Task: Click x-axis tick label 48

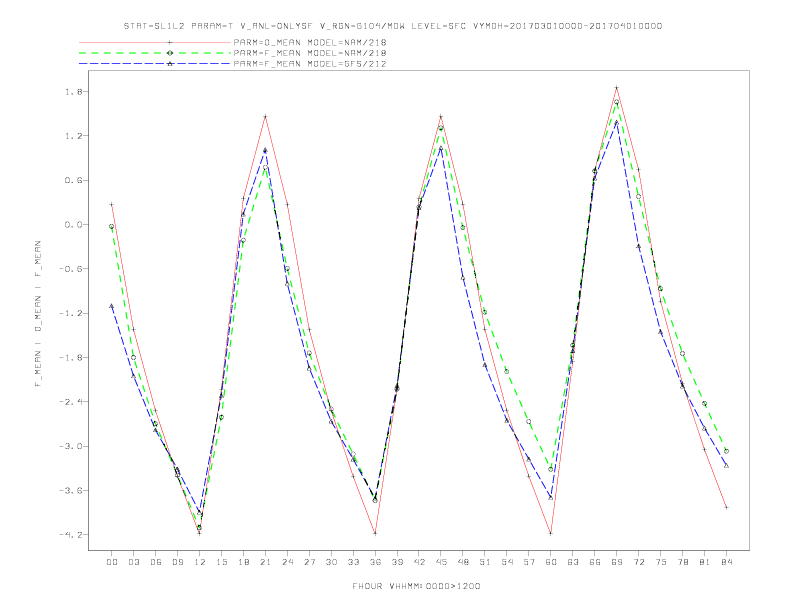Action: (x=463, y=562)
